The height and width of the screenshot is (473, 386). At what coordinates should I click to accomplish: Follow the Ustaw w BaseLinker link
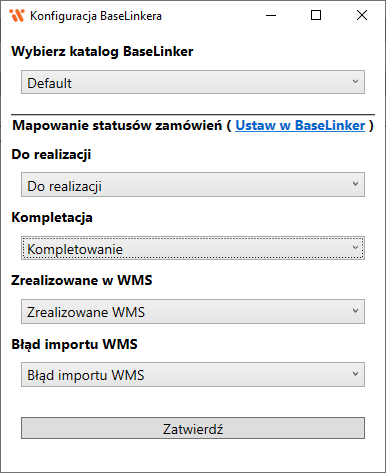300,126
